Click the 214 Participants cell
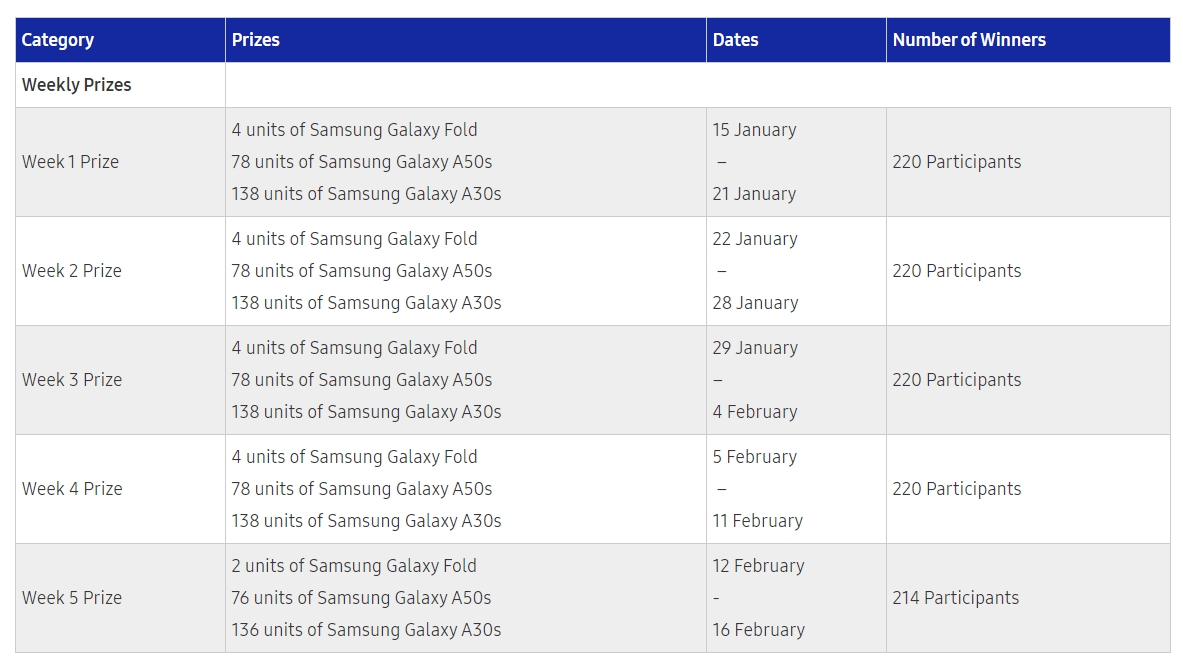This screenshot has height=663, width=1183. [956, 598]
